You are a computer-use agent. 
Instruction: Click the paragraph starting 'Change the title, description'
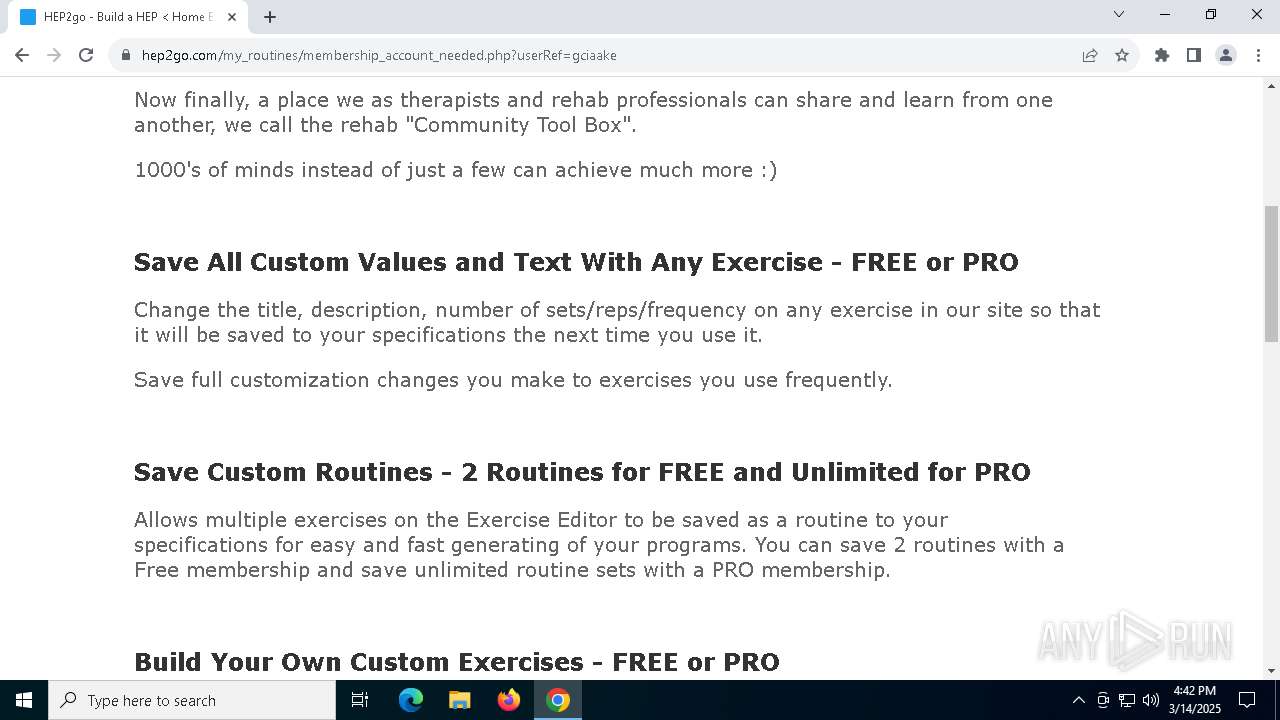click(x=617, y=322)
